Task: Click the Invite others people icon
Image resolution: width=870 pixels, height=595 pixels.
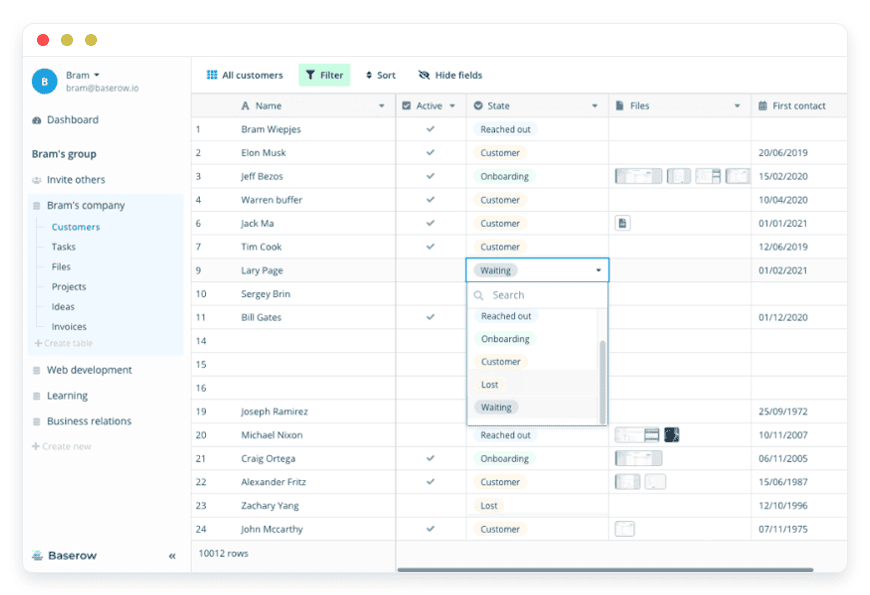Action: [37, 180]
